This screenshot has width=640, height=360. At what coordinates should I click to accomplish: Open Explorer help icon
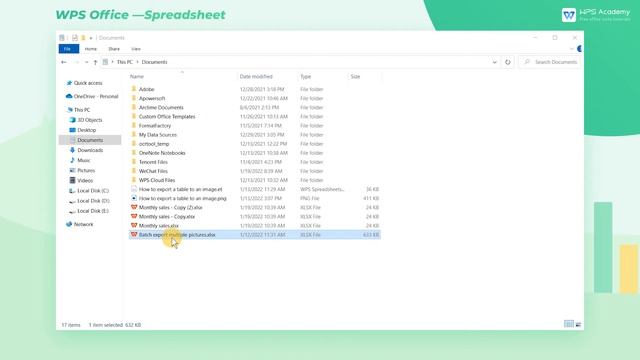[x=579, y=49]
